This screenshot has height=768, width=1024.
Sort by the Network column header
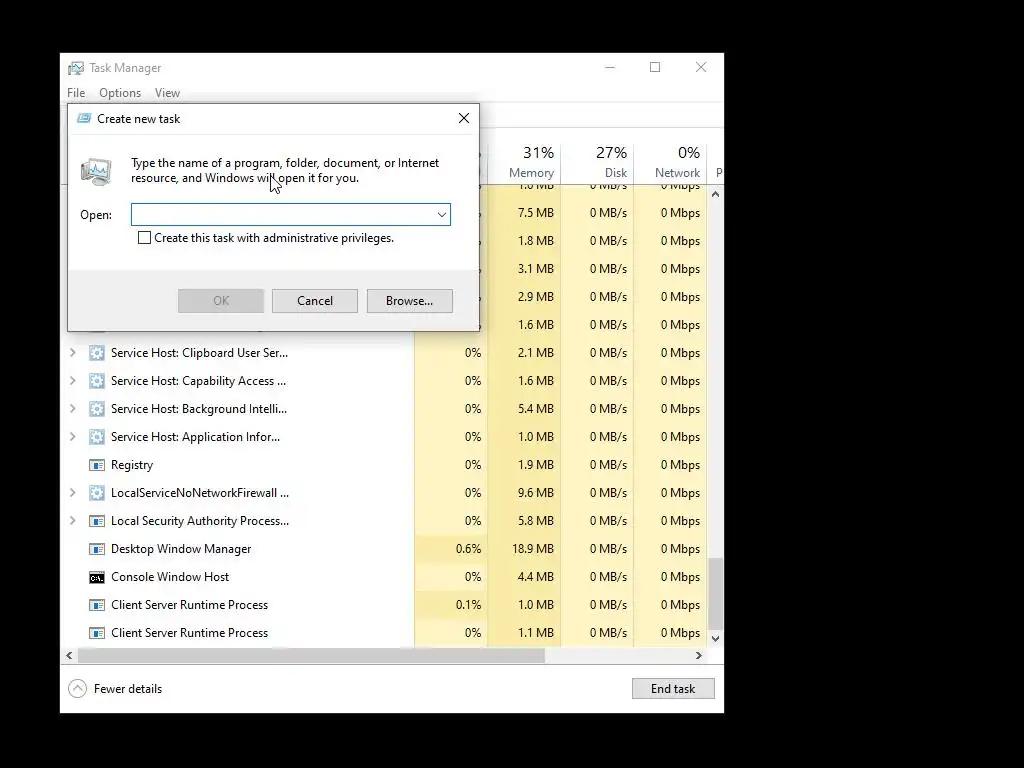pyautogui.click(x=671, y=162)
